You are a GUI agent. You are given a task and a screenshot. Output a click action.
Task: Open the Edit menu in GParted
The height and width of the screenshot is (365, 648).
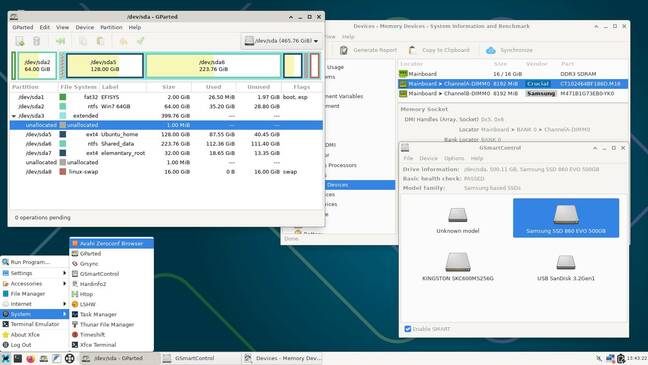click(x=45, y=27)
